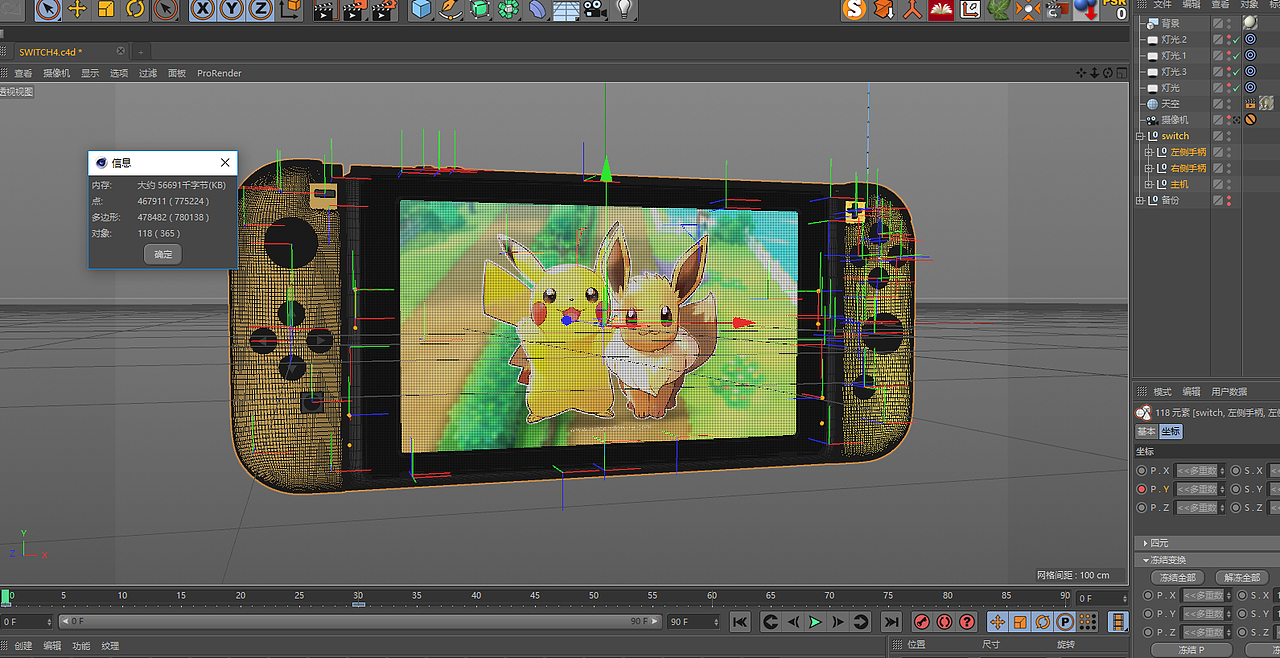Screen dimensions: 1280x658
Task: Open the generators green cube icon
Action: [480, 9]
